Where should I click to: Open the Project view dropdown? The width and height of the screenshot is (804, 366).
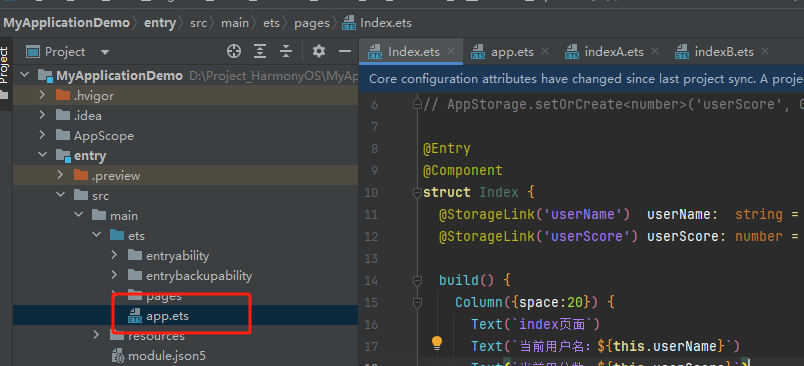point(105,52)
